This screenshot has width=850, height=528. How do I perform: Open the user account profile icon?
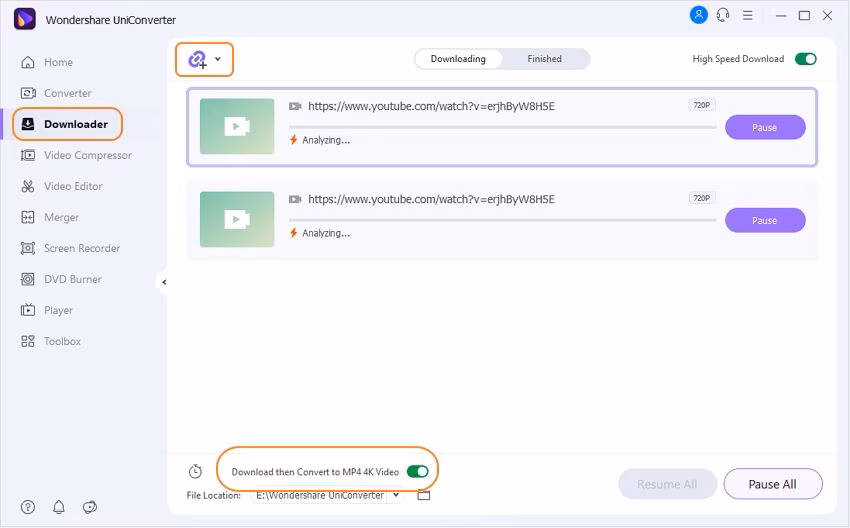click(698, 15)
